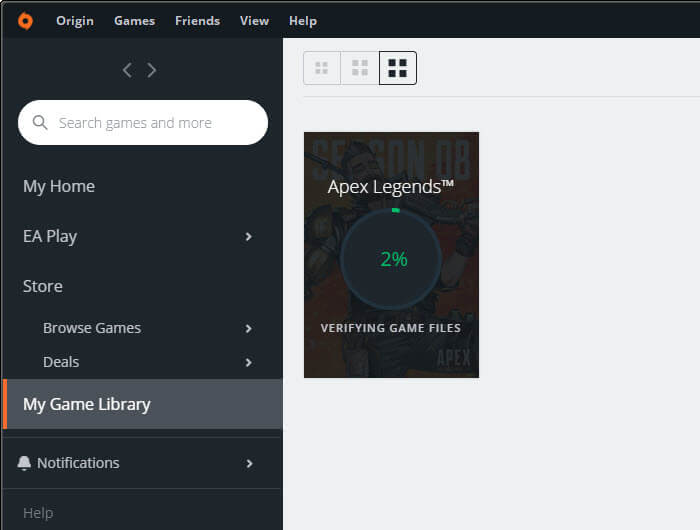
Task: Expand the Deals submenu arrow
Action: (x=249, y=362)
